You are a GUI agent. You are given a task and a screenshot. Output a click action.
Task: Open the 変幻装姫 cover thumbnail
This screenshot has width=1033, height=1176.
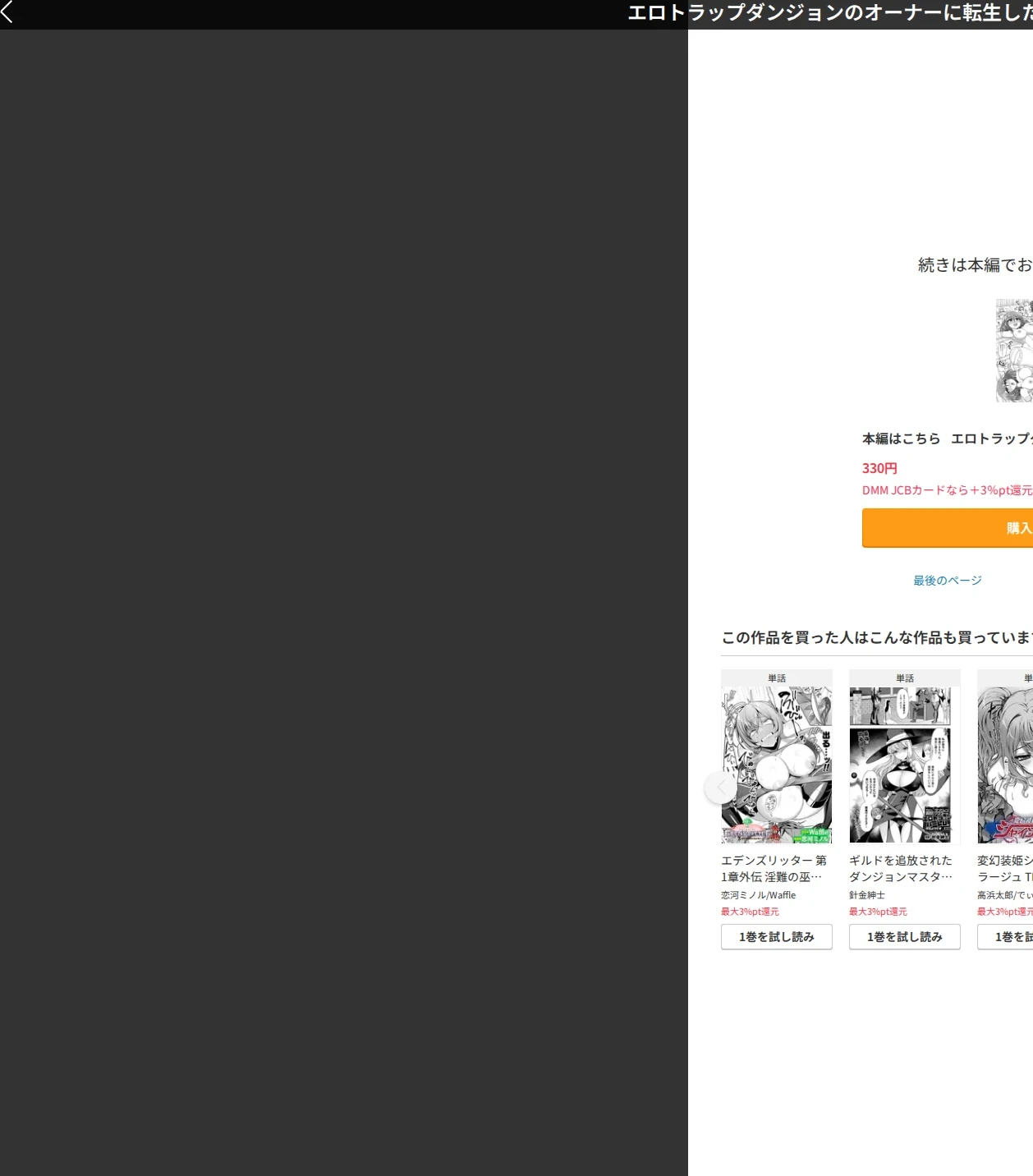coord(1005,765)
